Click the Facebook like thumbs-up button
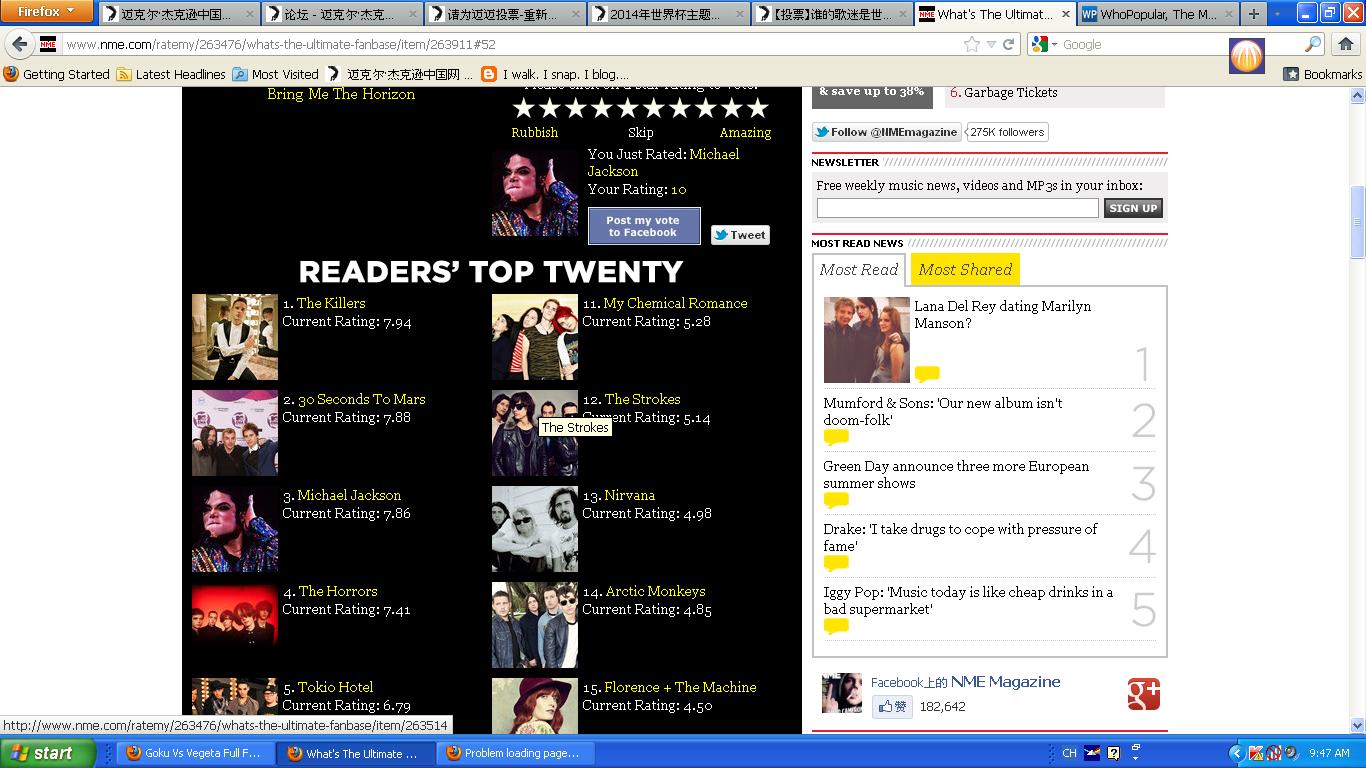1366x768 pixels. 892,707
